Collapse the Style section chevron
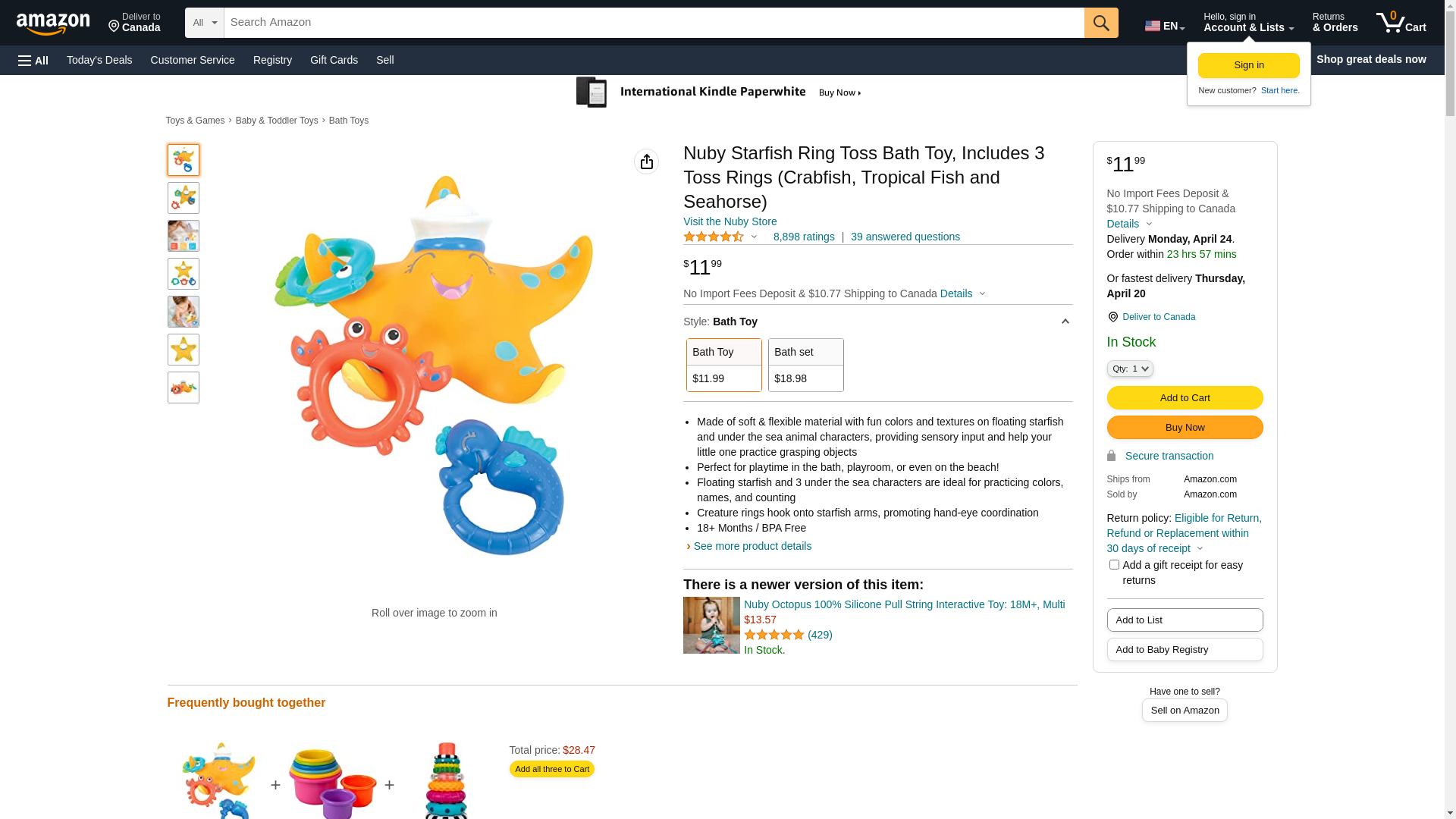This screenshot has height=819, width=1456. tap(1065, 322)
